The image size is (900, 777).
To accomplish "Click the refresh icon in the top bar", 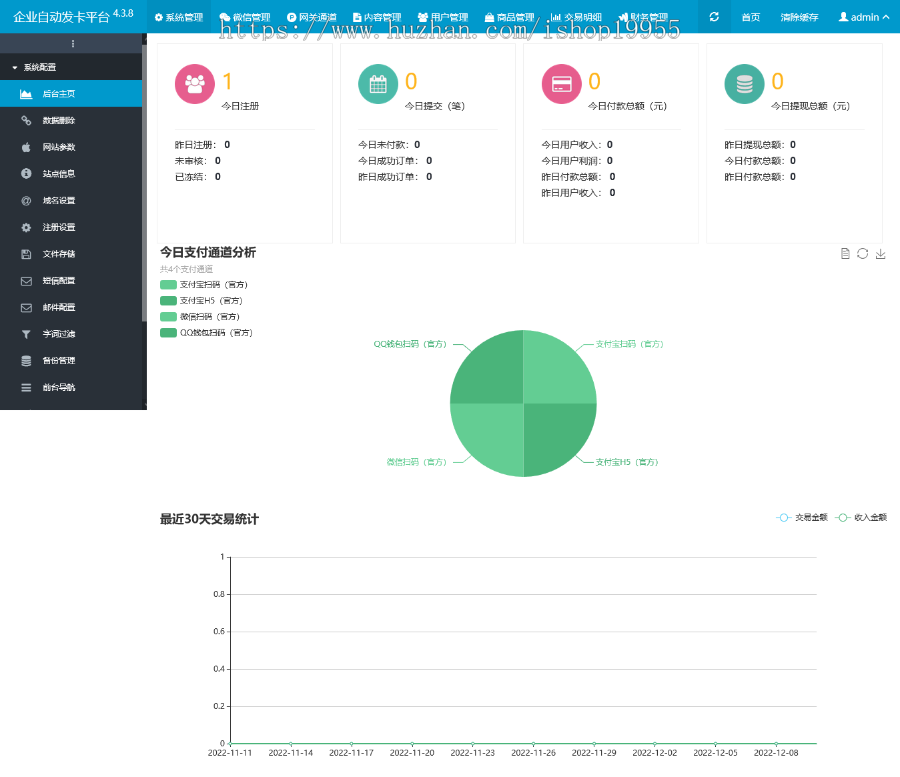I will coord(714,17).
